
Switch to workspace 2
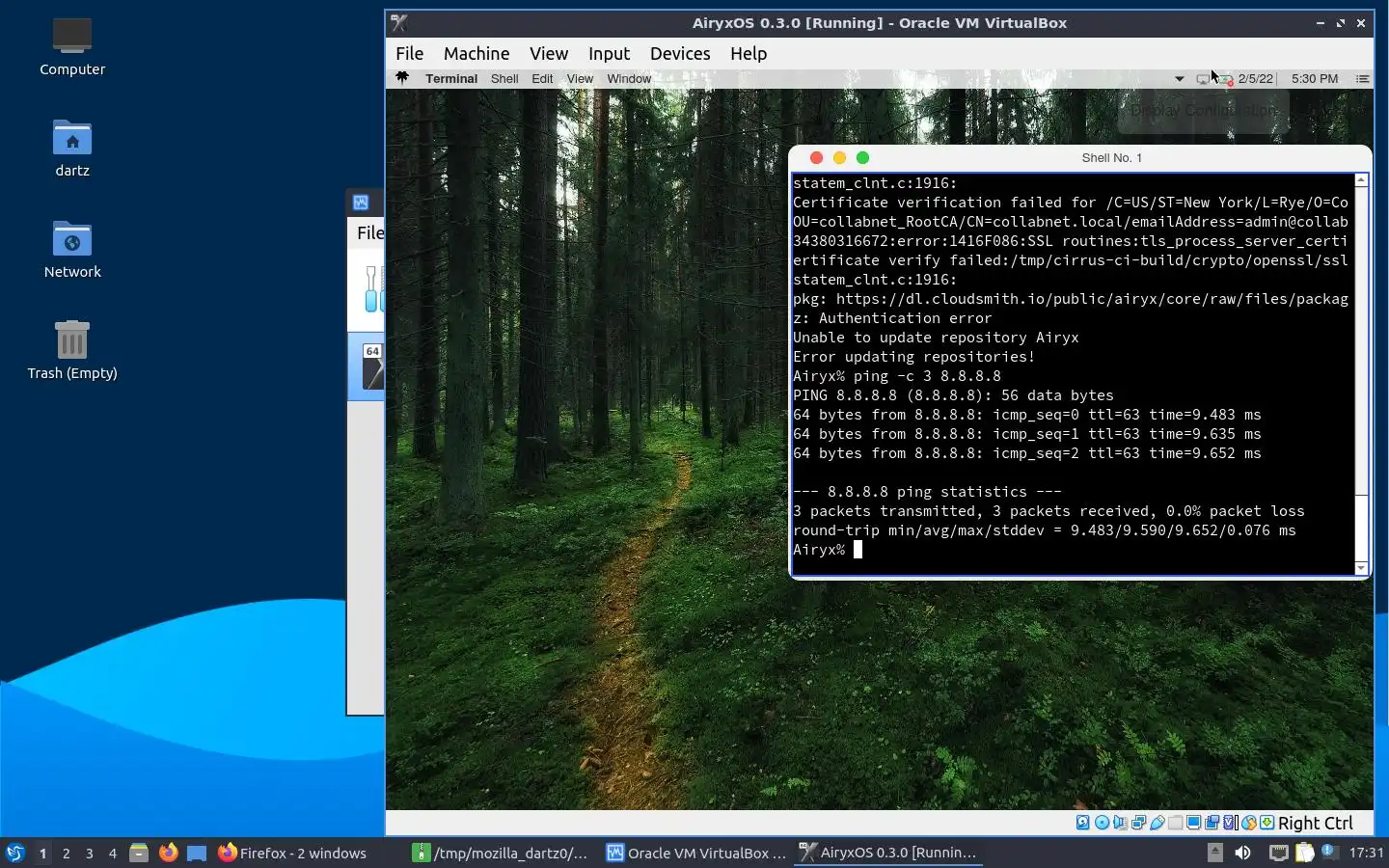click(67, 853)
